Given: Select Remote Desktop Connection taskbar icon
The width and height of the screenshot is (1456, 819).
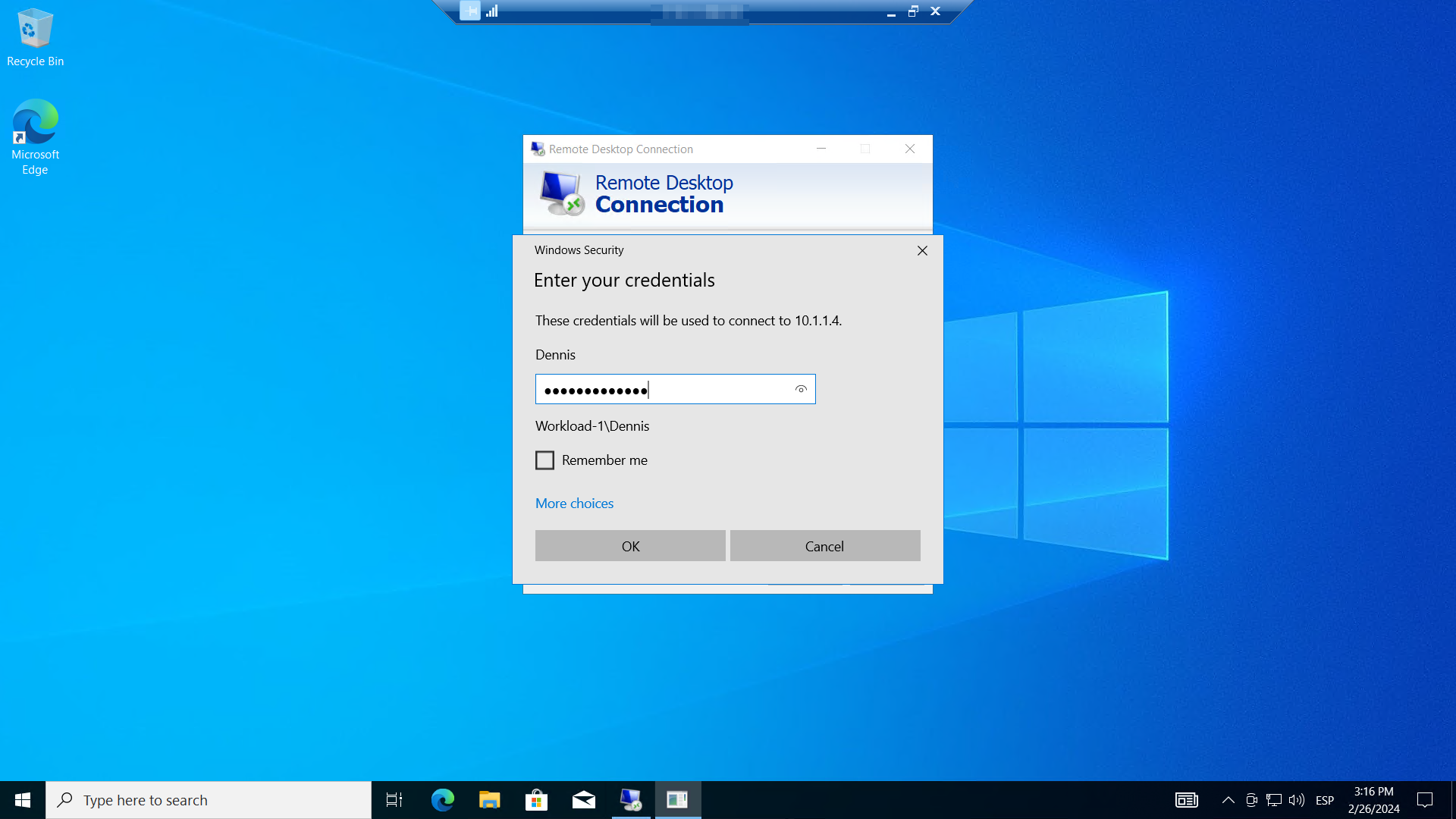Looking at the screenshot, I should click(x=630, y=800).
